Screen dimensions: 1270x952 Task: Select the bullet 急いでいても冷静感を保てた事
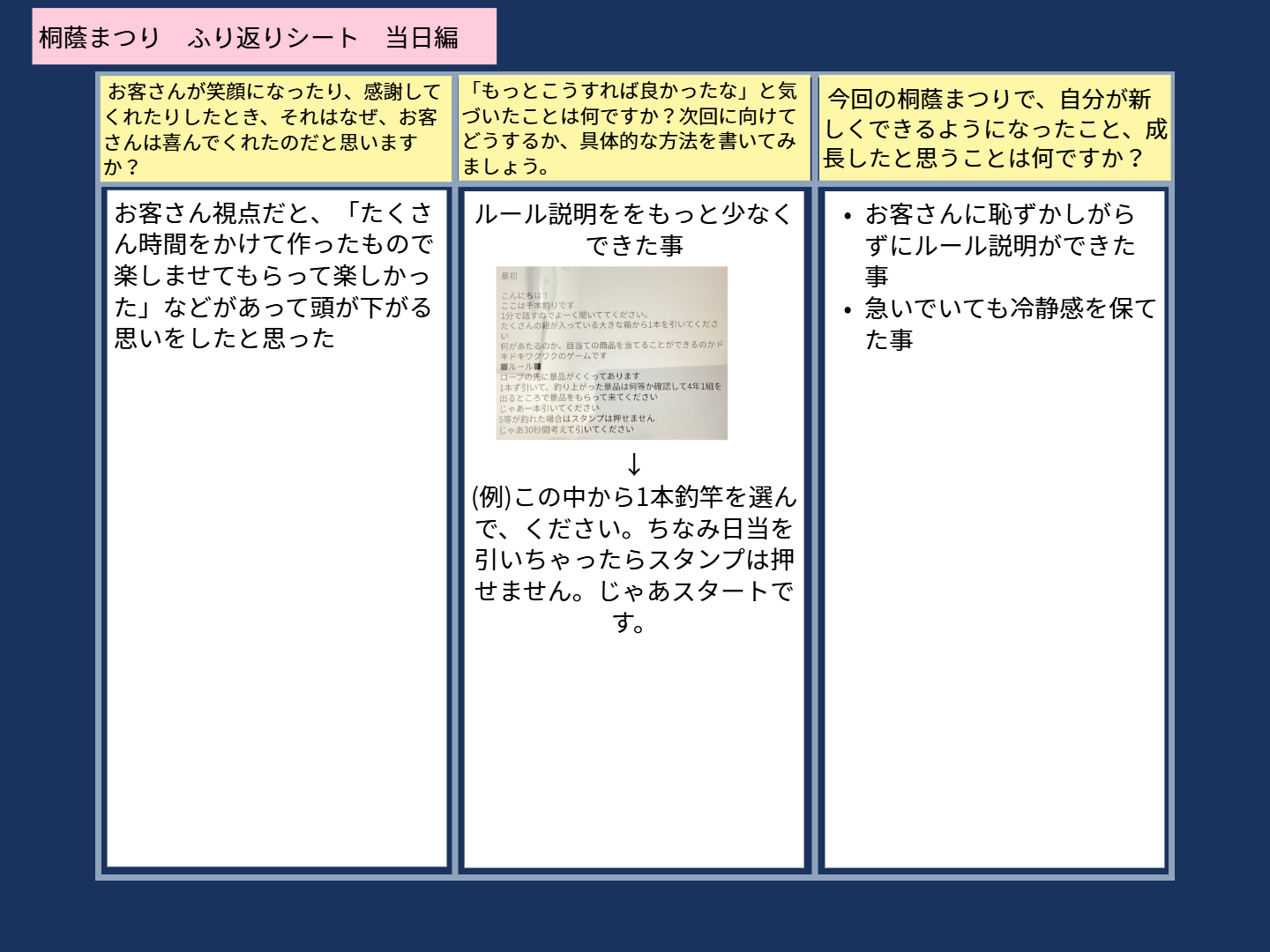click(1010, 324)
